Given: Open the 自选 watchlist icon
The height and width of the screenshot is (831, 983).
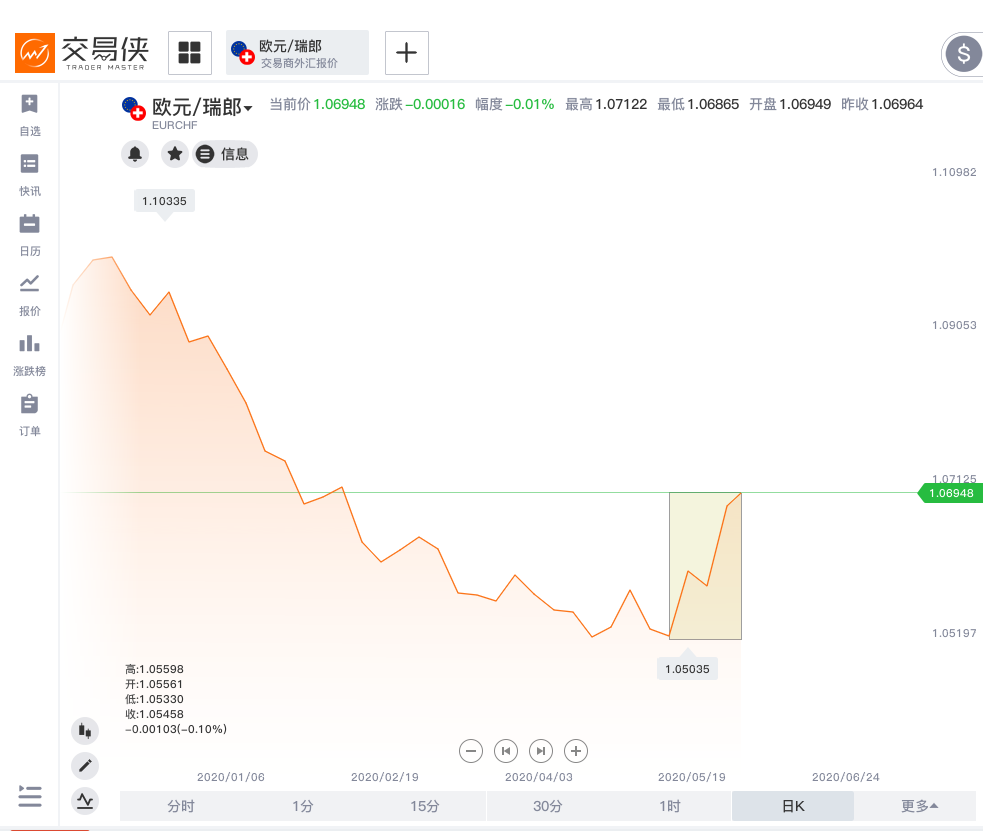Looking at the screenshot, I should click(29, 105).
